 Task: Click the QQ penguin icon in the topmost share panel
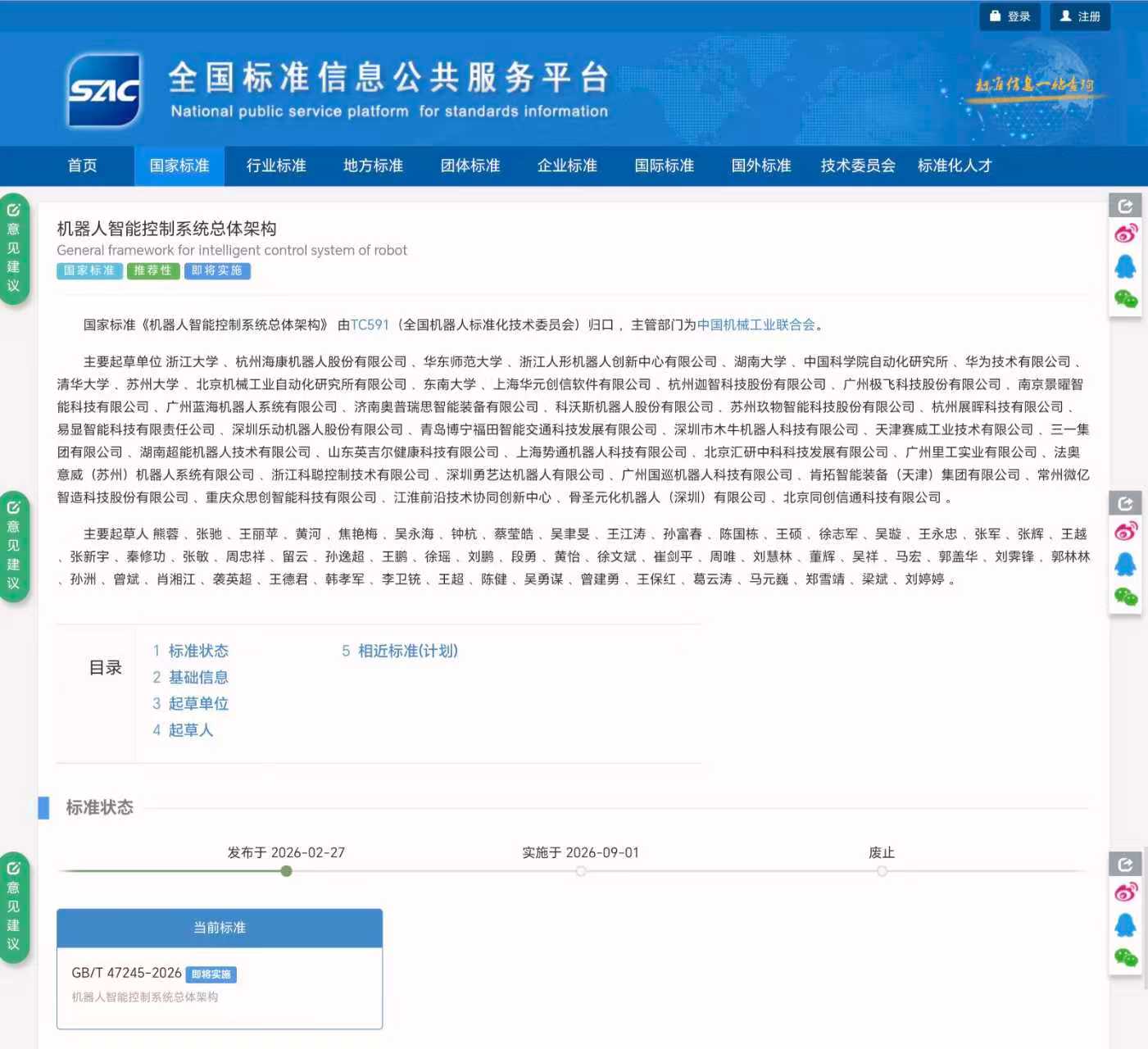[x=1125, y=266]
